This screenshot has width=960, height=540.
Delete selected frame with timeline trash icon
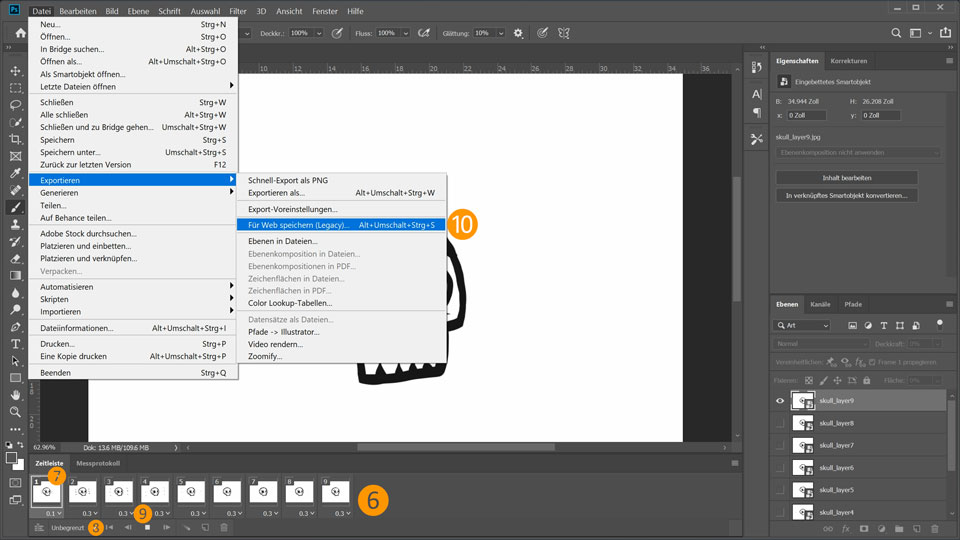(x=224, y=527)
